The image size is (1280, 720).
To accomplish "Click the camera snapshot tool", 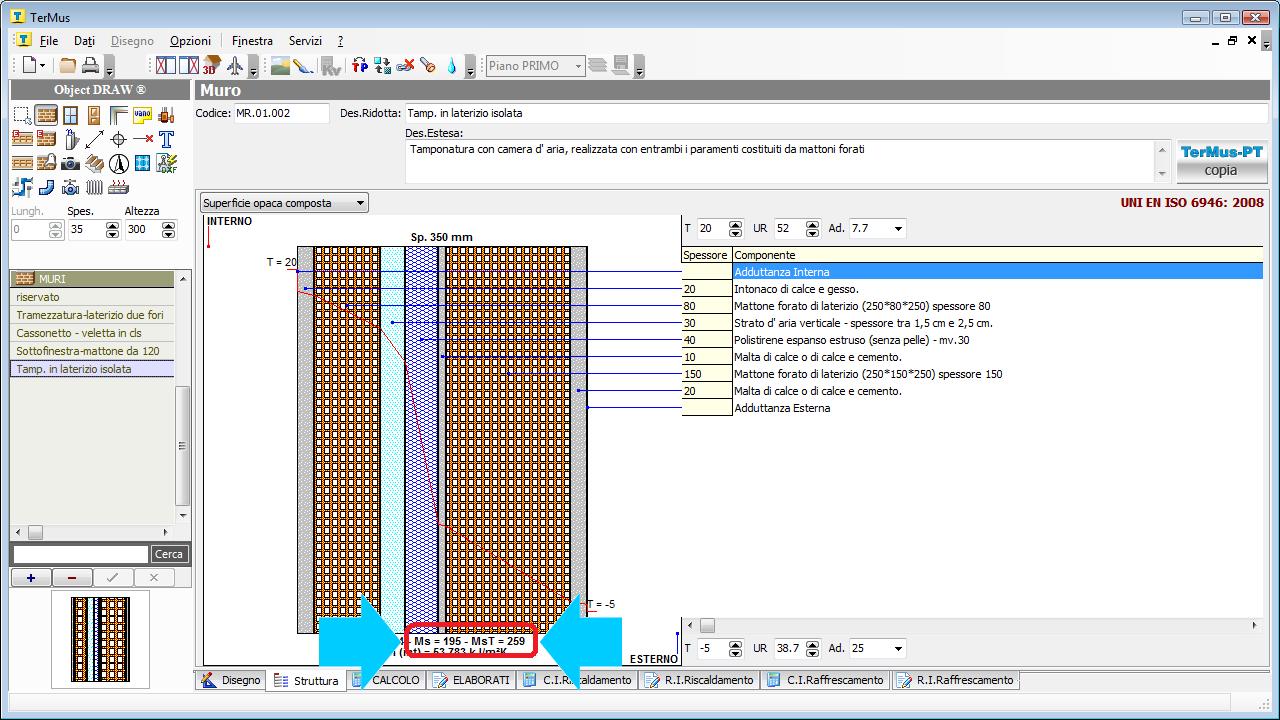I will point(70,163).
